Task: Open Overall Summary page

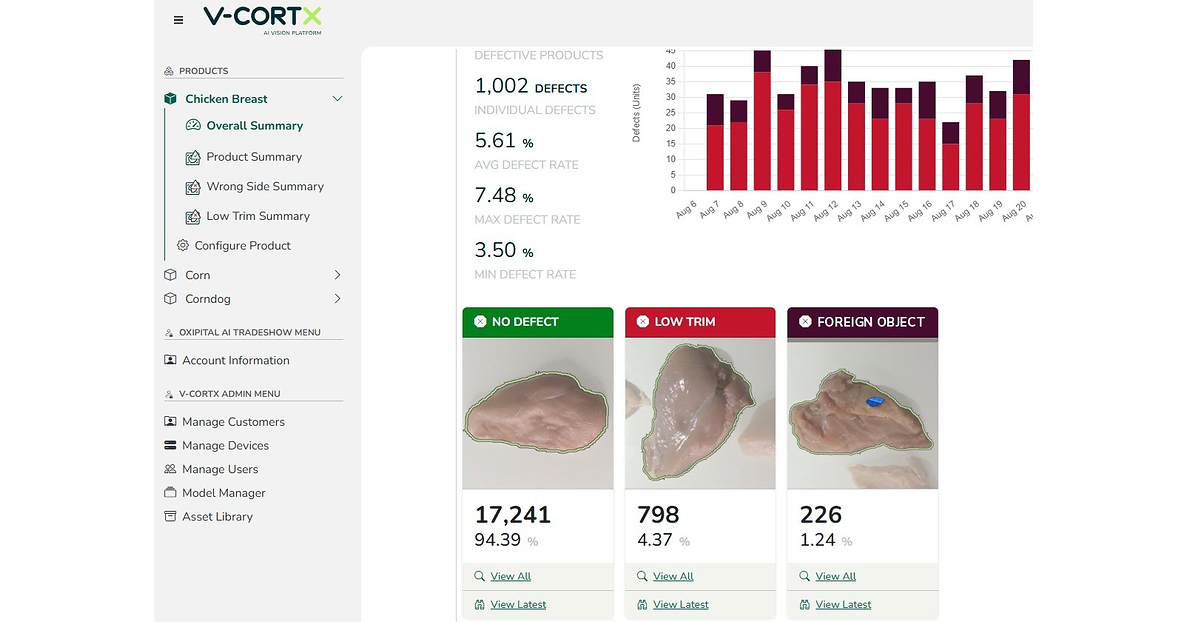Action: point(255,126)
